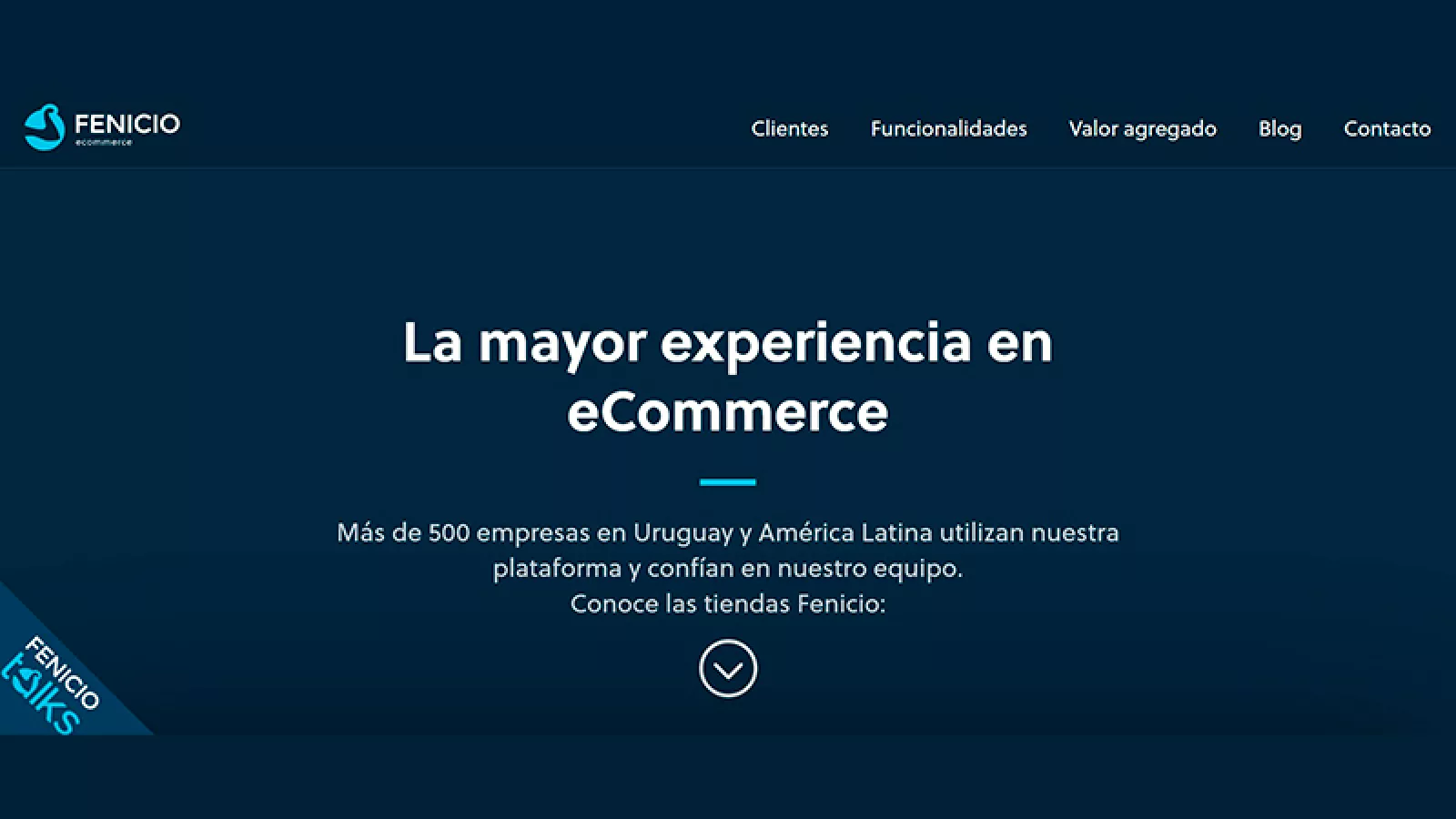Open the Clientes menu item
Viewport: 1456px width, 819px height.
[790, 128]
